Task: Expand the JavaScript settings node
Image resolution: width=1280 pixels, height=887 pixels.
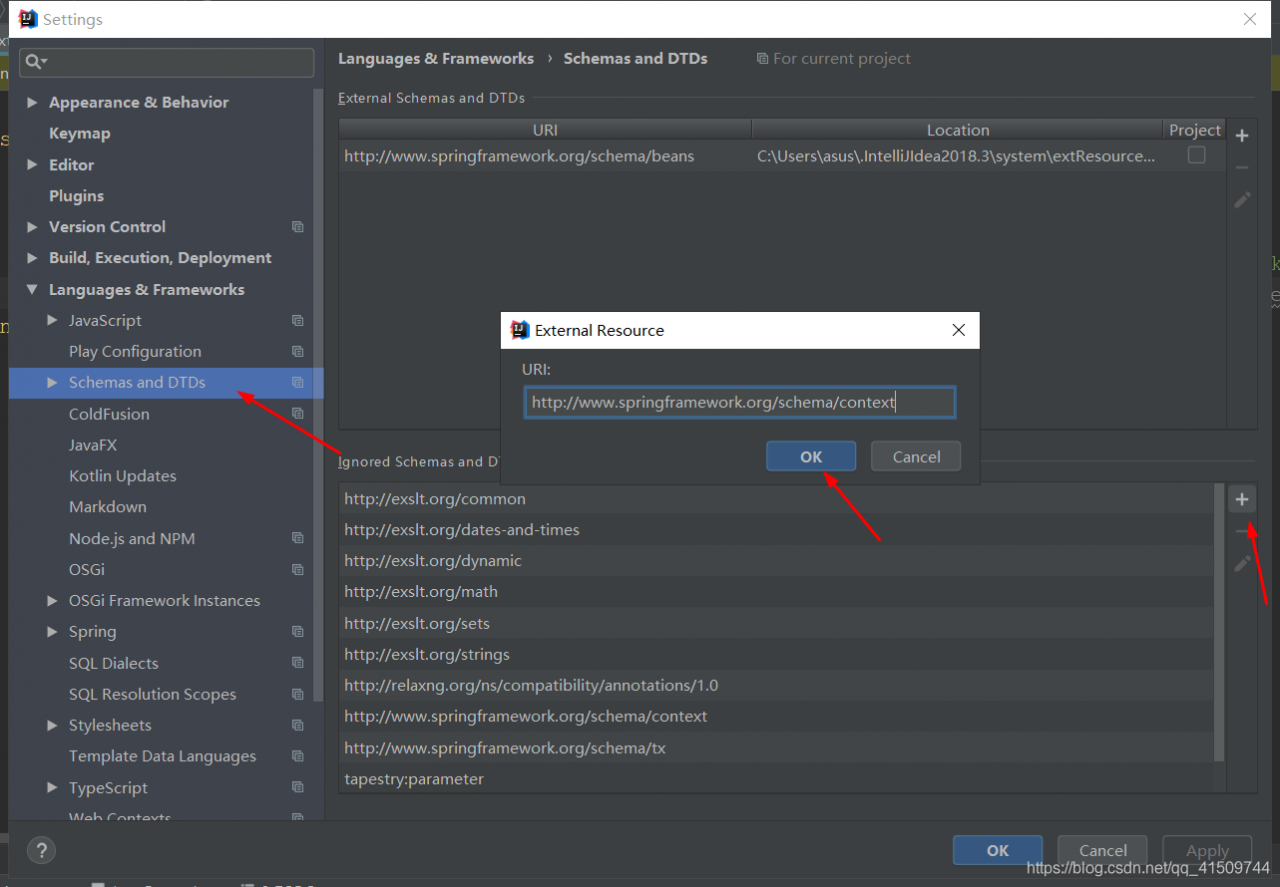Action: 52,321
